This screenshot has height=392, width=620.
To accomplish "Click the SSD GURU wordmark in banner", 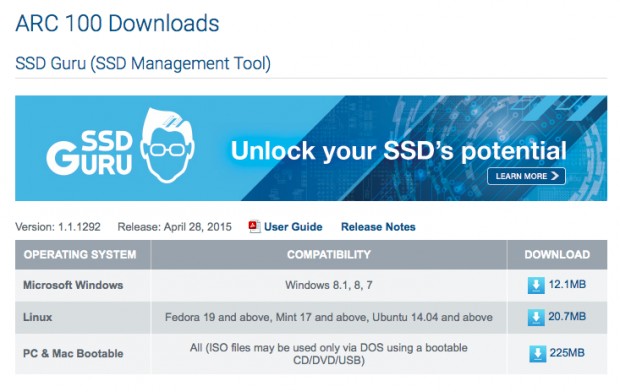I will (89, 153).
